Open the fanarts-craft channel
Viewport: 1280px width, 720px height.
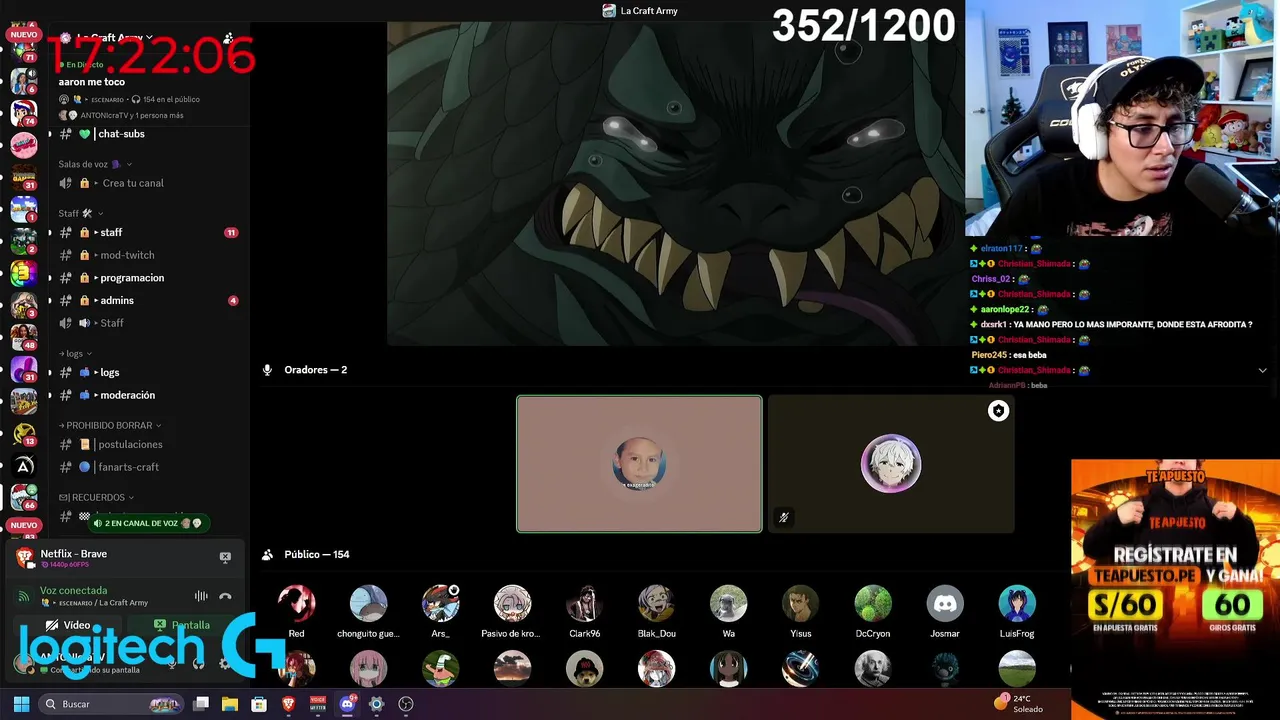click(x=128, y=467)
